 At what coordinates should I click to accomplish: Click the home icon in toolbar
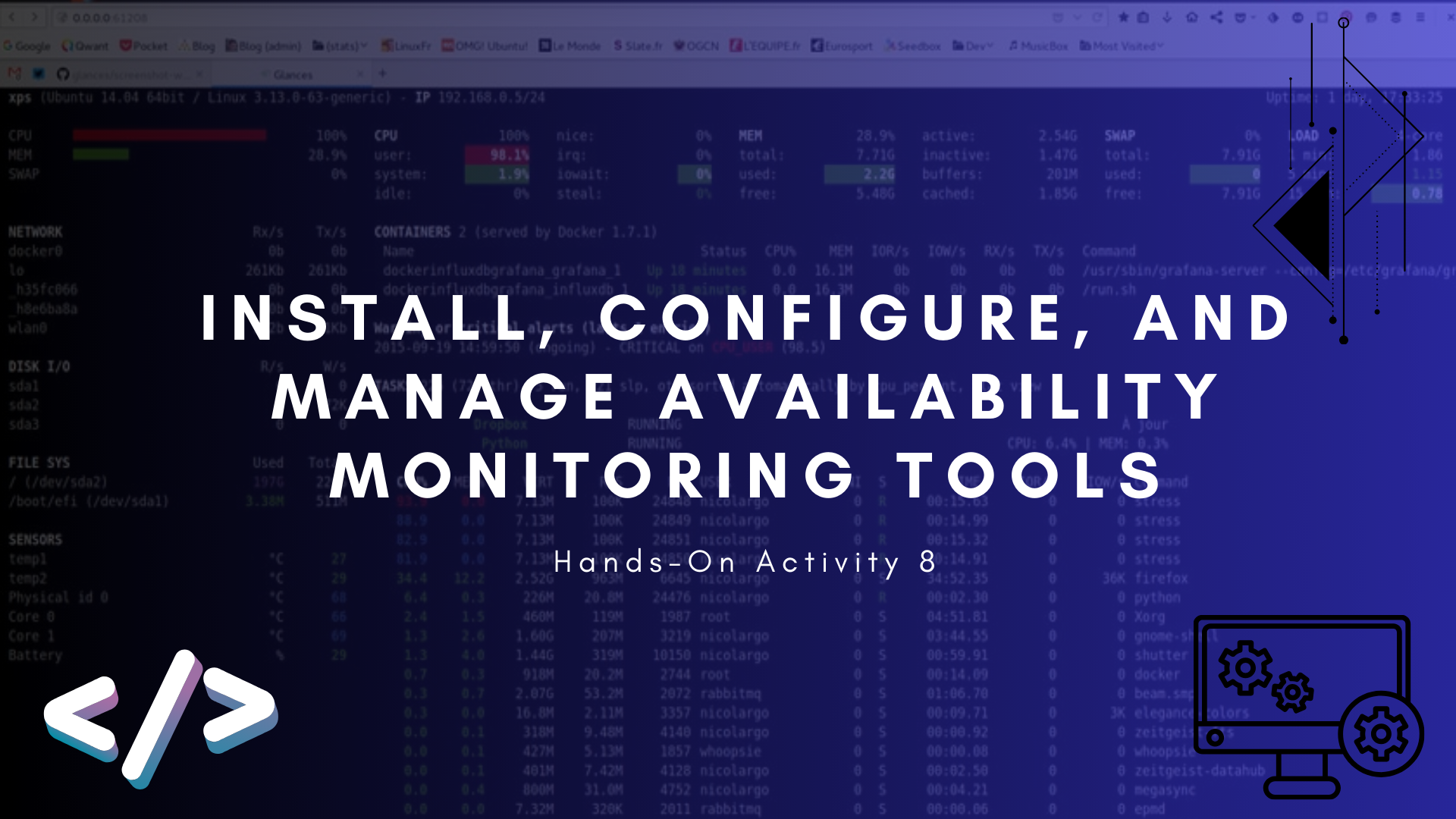click(1192, 17)
